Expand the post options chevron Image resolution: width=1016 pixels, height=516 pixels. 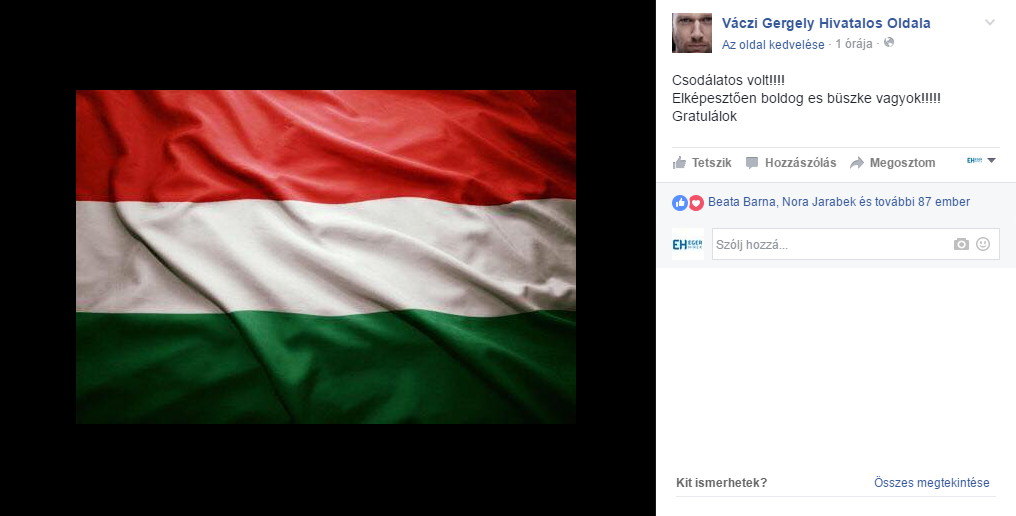989,23
